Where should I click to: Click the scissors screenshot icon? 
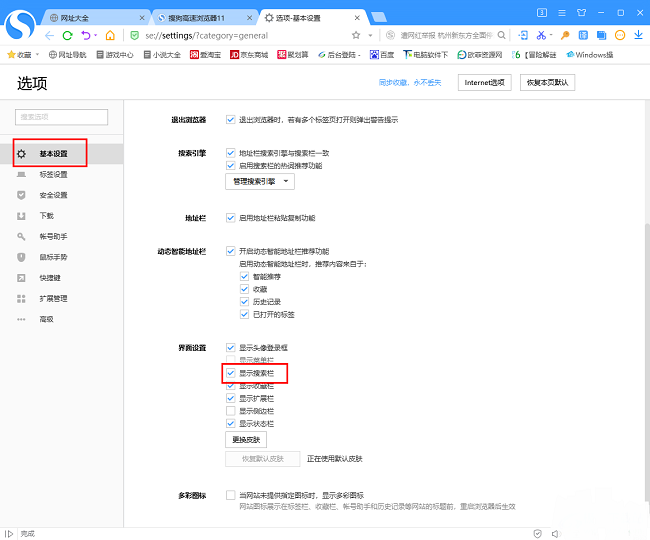pyautogui.click(x=541, y=35)
